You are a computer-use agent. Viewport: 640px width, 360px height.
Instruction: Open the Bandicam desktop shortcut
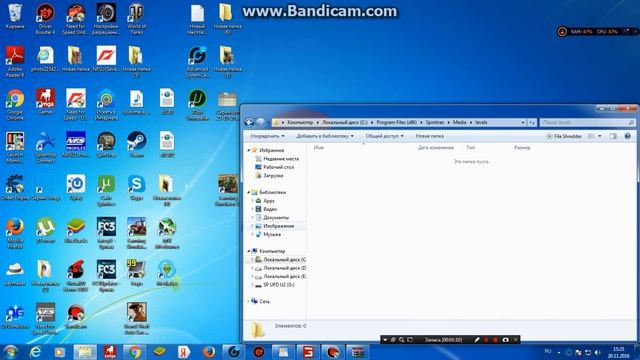point(76,316)
